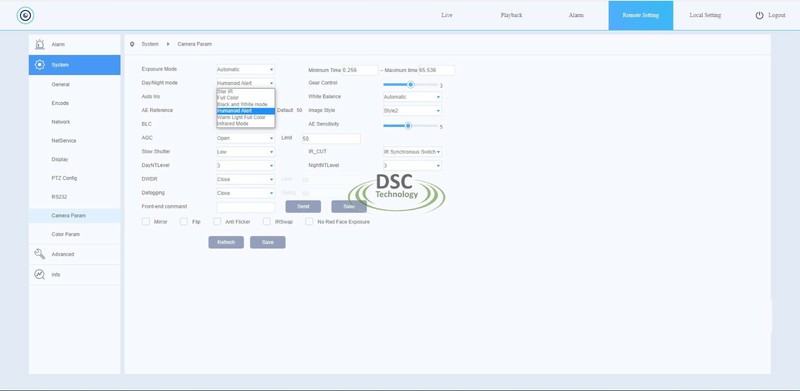This screenshot has width=800, height=391.
Task: Select highlighted Humanoid Alert list option
Action: pos(245,111)
